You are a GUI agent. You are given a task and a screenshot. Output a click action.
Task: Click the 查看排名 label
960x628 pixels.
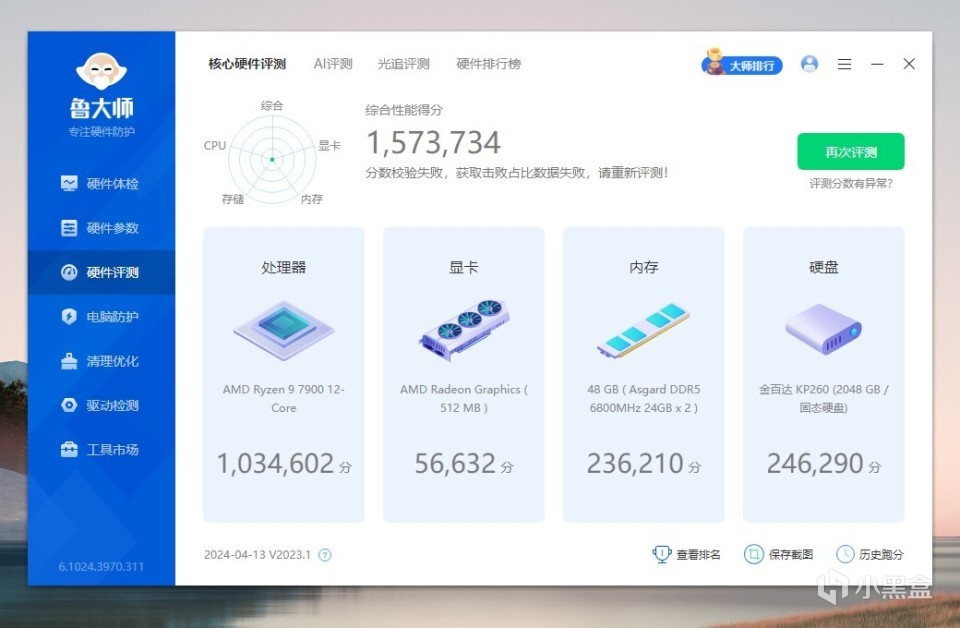click(698, 555)
